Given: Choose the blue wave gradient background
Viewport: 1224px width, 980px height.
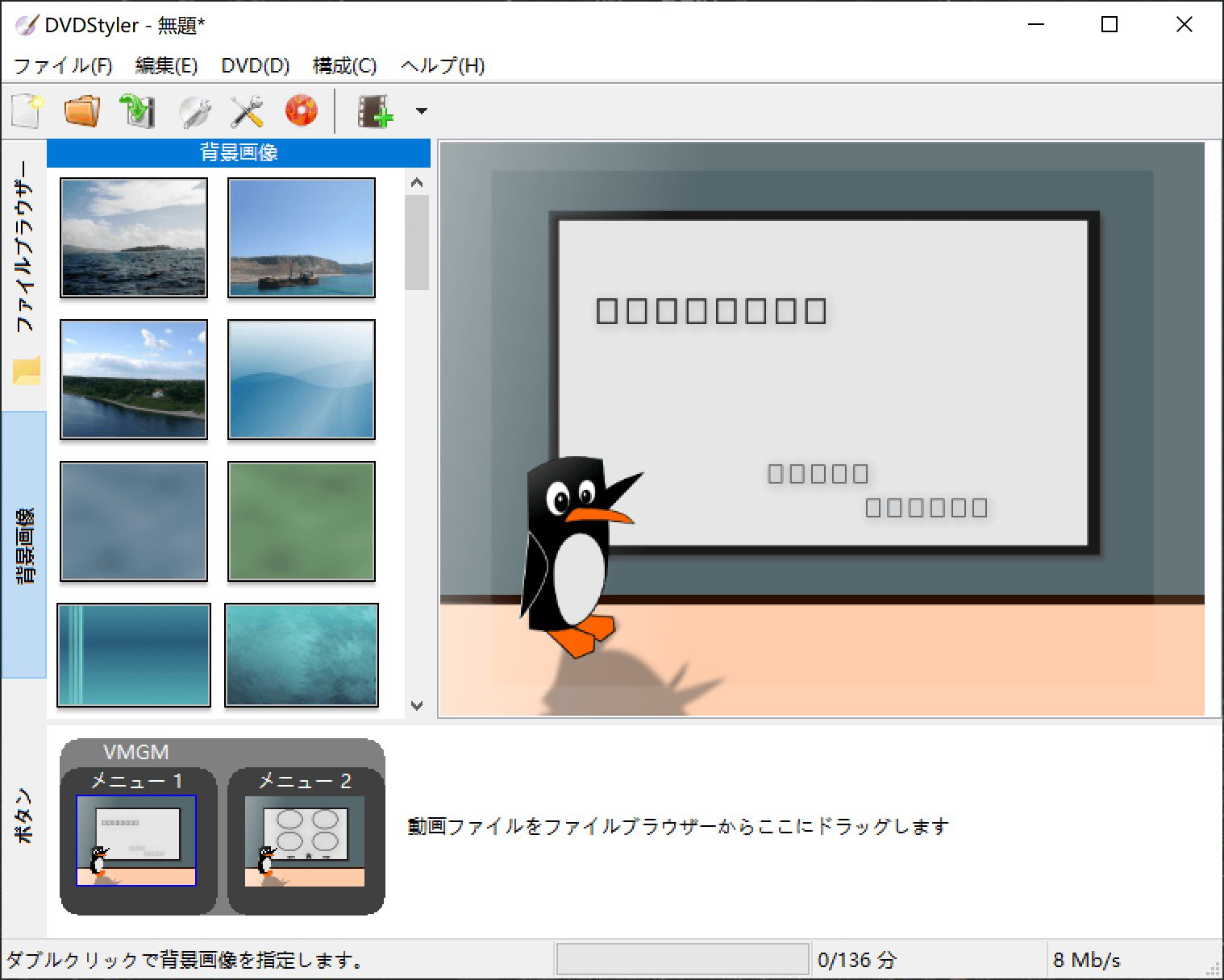Looking at the screenshot, I should point(302,380).
